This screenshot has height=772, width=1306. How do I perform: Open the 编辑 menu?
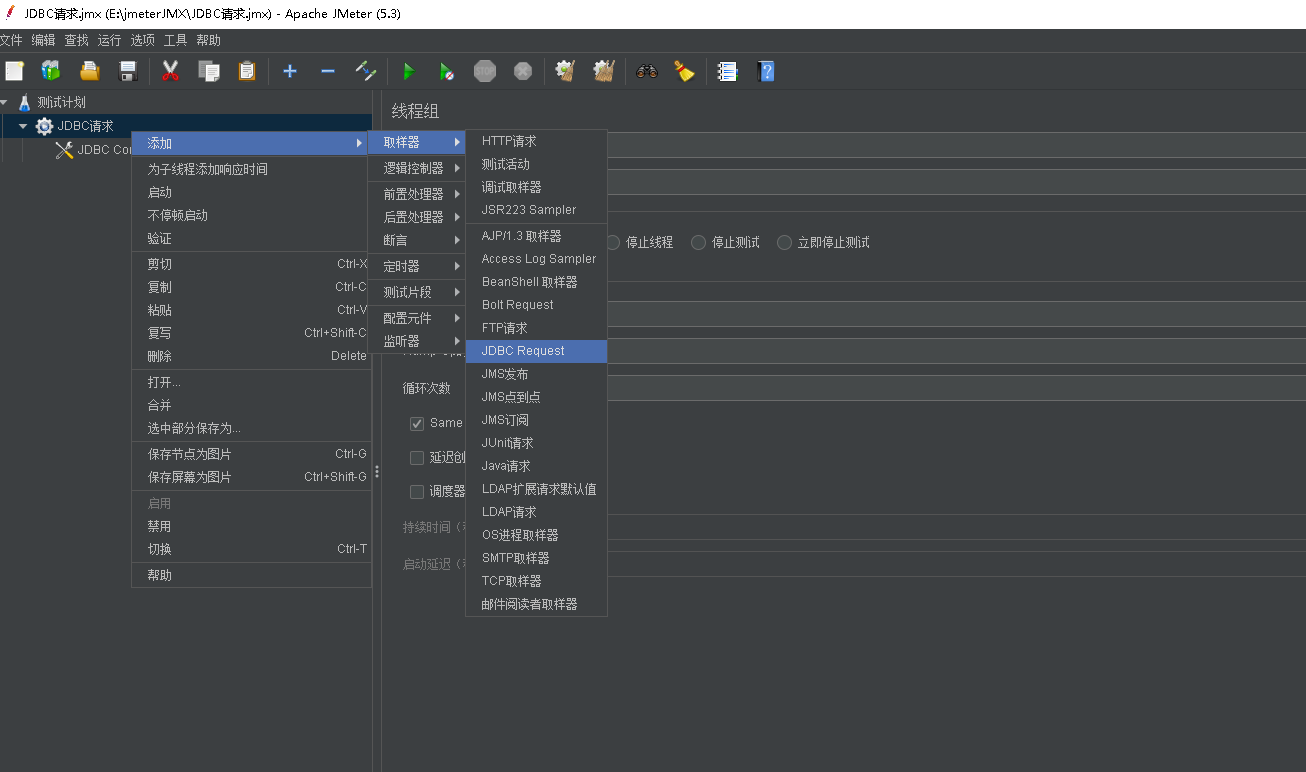tap(43, 40)
